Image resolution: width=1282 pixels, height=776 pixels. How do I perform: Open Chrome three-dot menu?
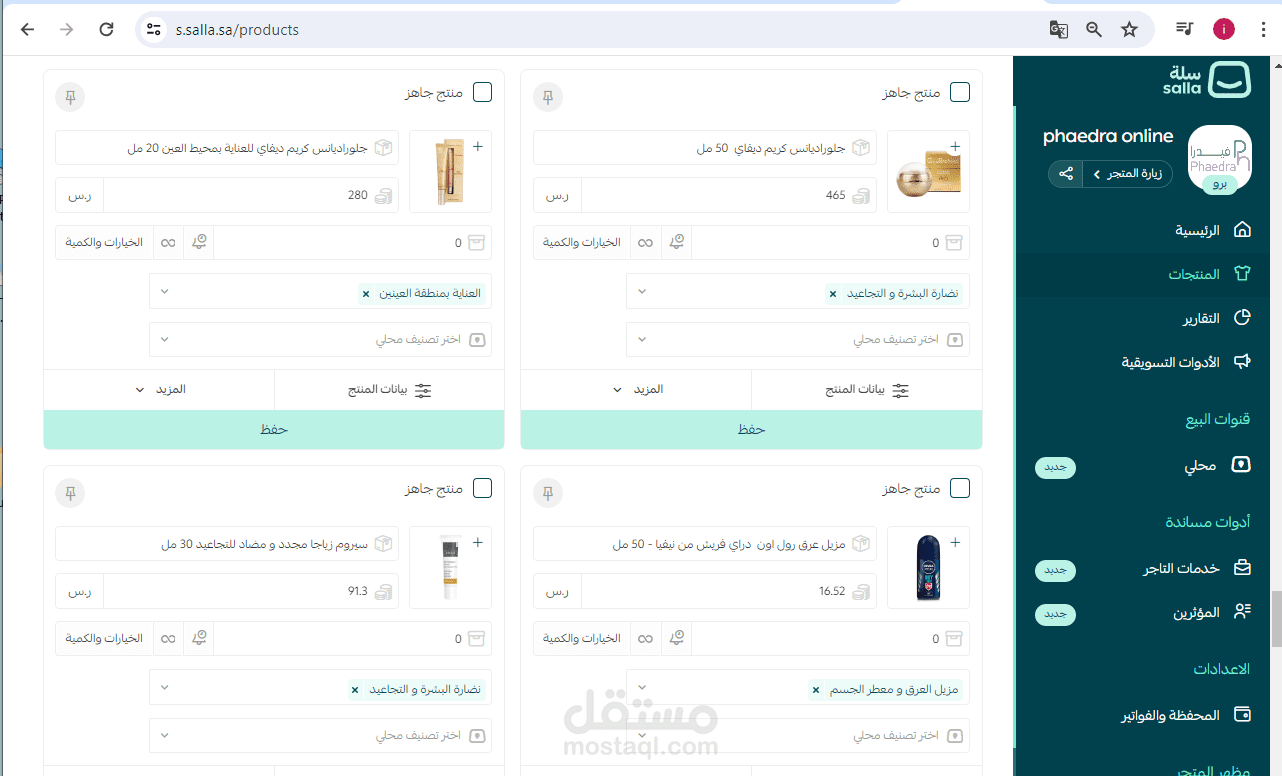1264,30
